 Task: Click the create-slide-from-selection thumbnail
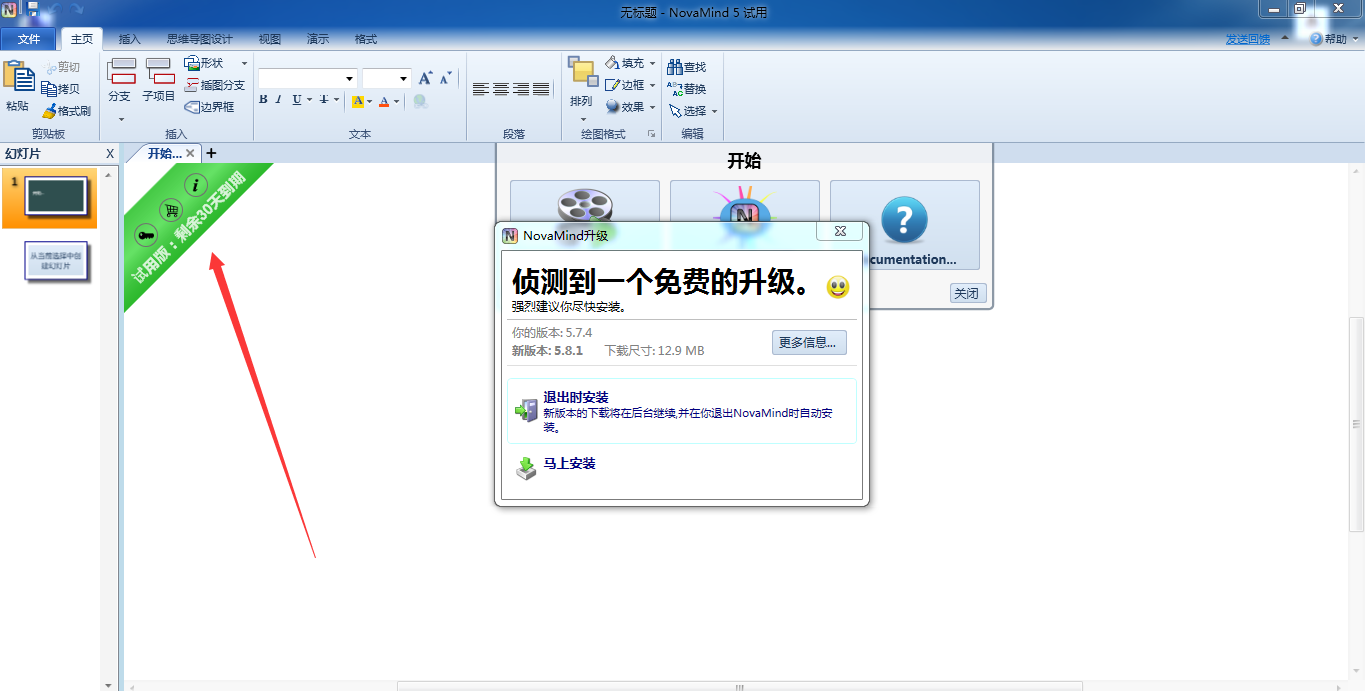[57, 262]
